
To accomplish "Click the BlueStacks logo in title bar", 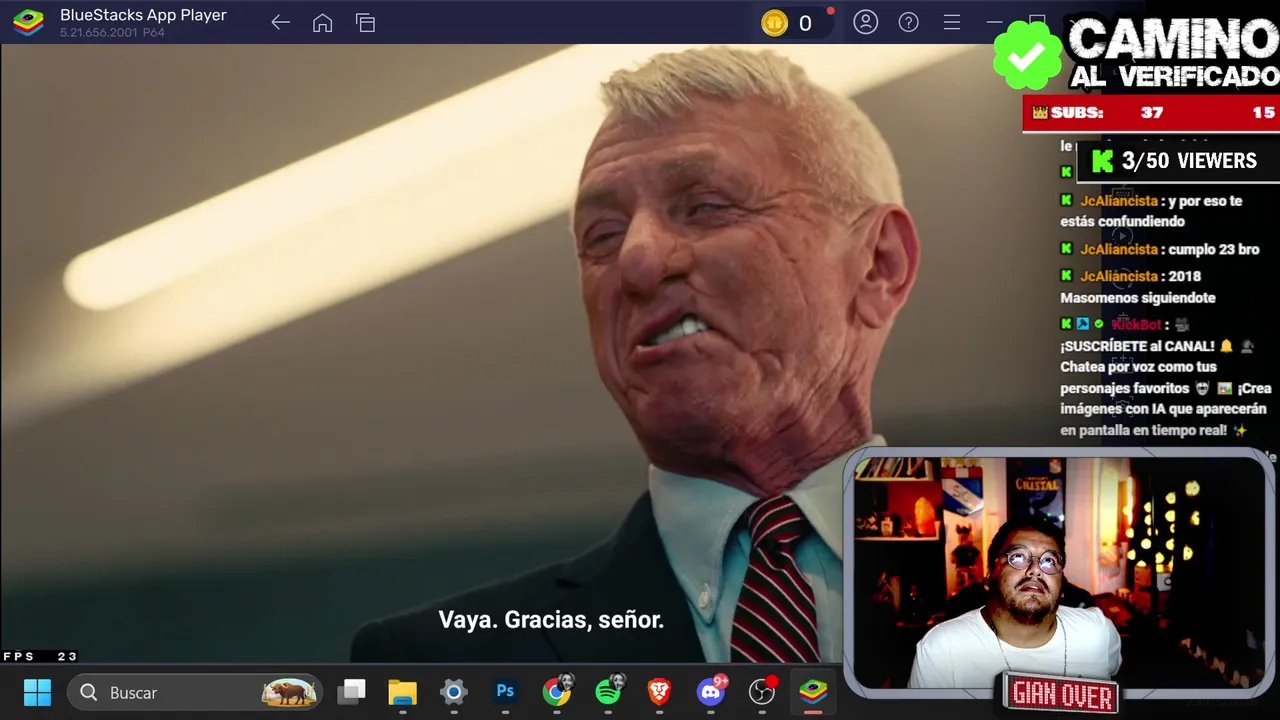I will click(x=28, y=22).
